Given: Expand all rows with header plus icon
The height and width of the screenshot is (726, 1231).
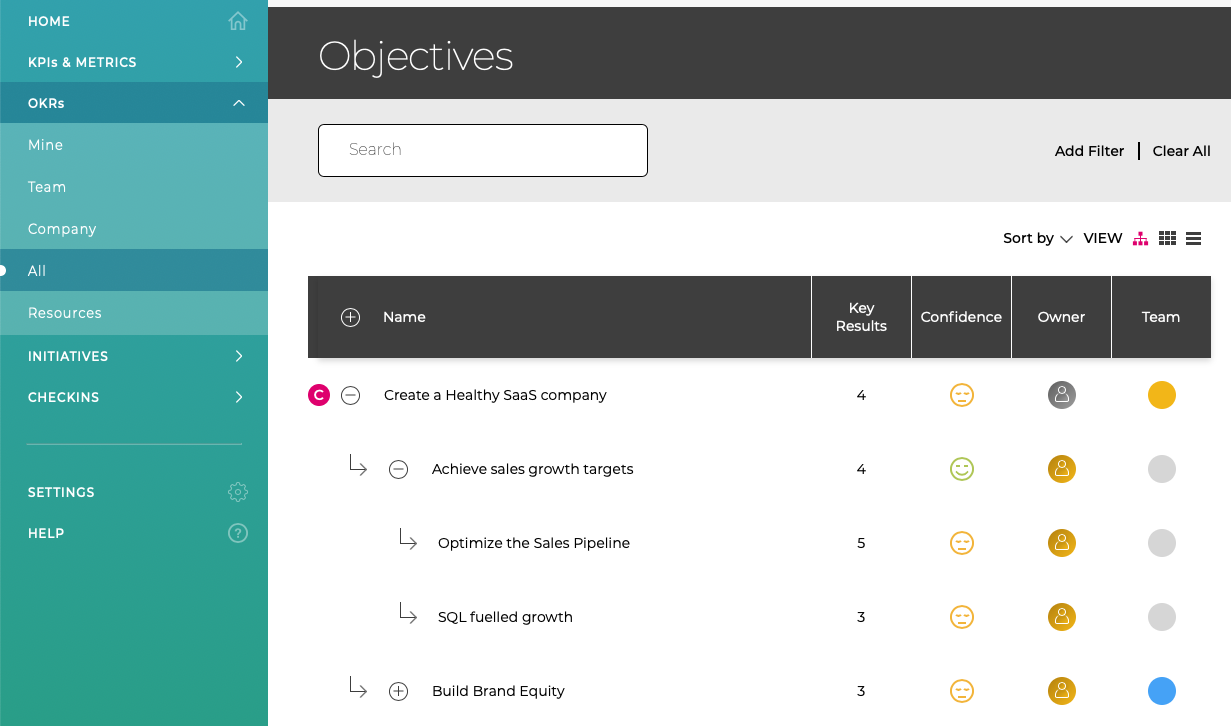Looking at the screenshot, I should coord(350,317).
